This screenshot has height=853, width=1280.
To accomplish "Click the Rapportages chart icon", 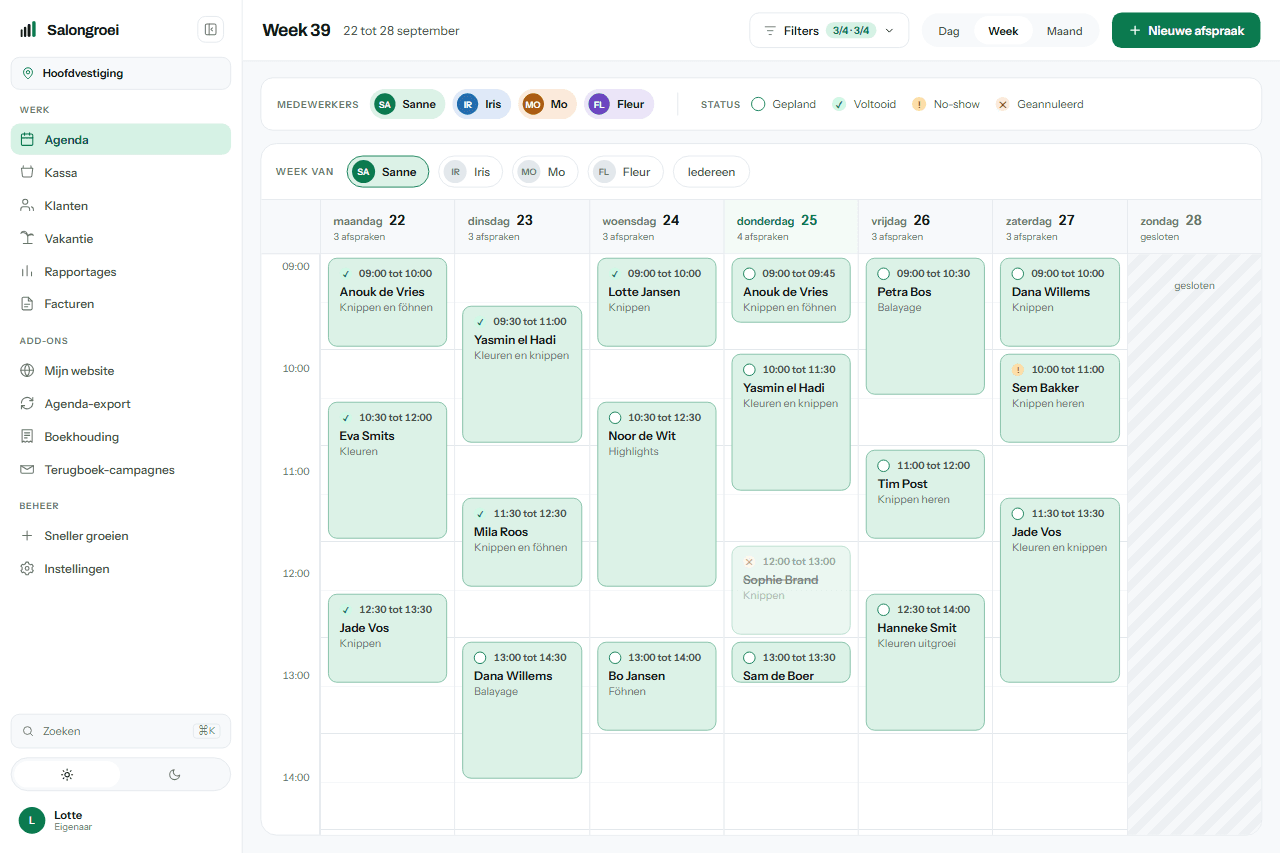I will click(x=28, y=272).
